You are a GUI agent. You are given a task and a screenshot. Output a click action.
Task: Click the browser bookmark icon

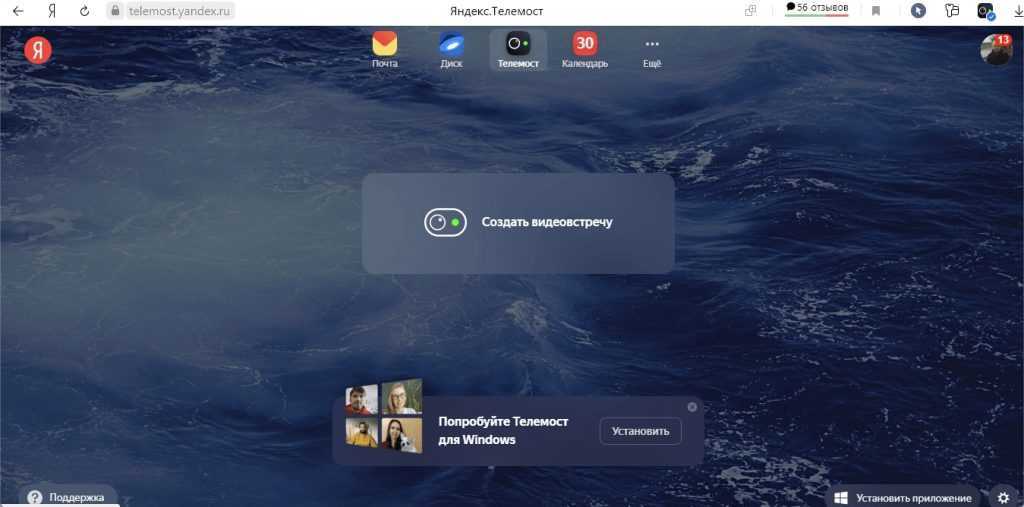tap(876, 11)
